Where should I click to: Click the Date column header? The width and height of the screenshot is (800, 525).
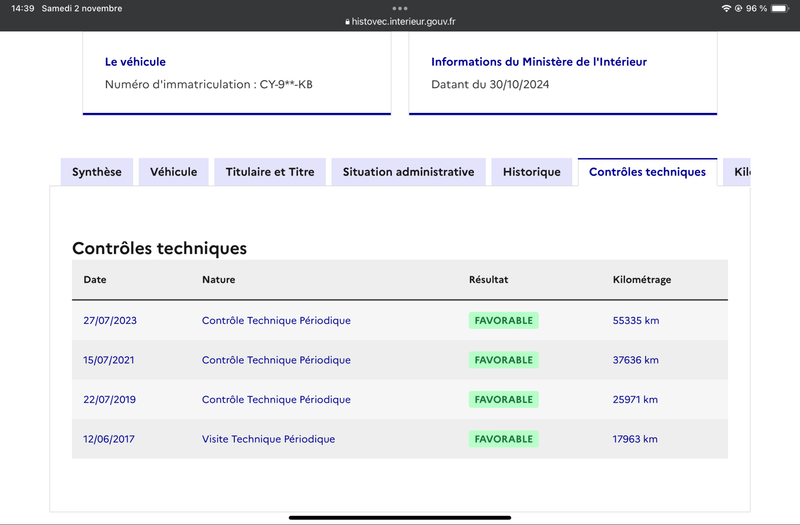tap(95, 280)
